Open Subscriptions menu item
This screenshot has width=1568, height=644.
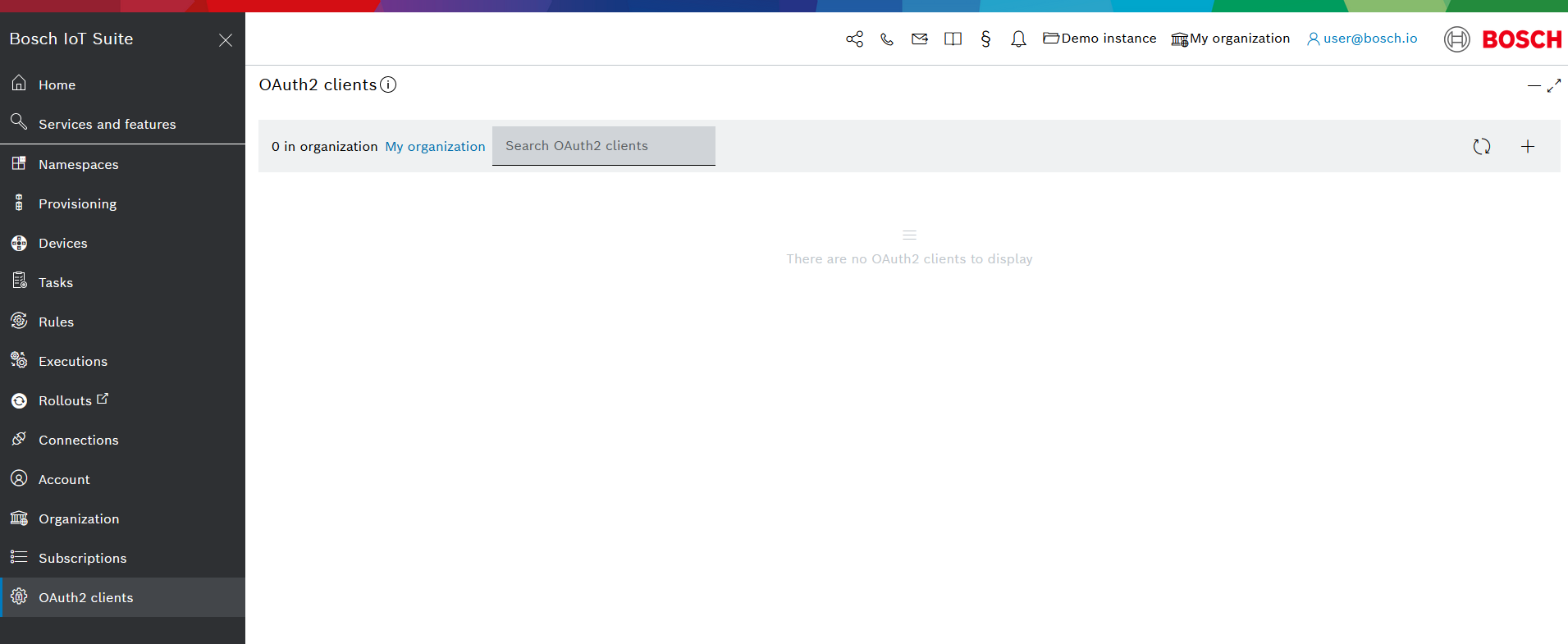pos(122,558)
